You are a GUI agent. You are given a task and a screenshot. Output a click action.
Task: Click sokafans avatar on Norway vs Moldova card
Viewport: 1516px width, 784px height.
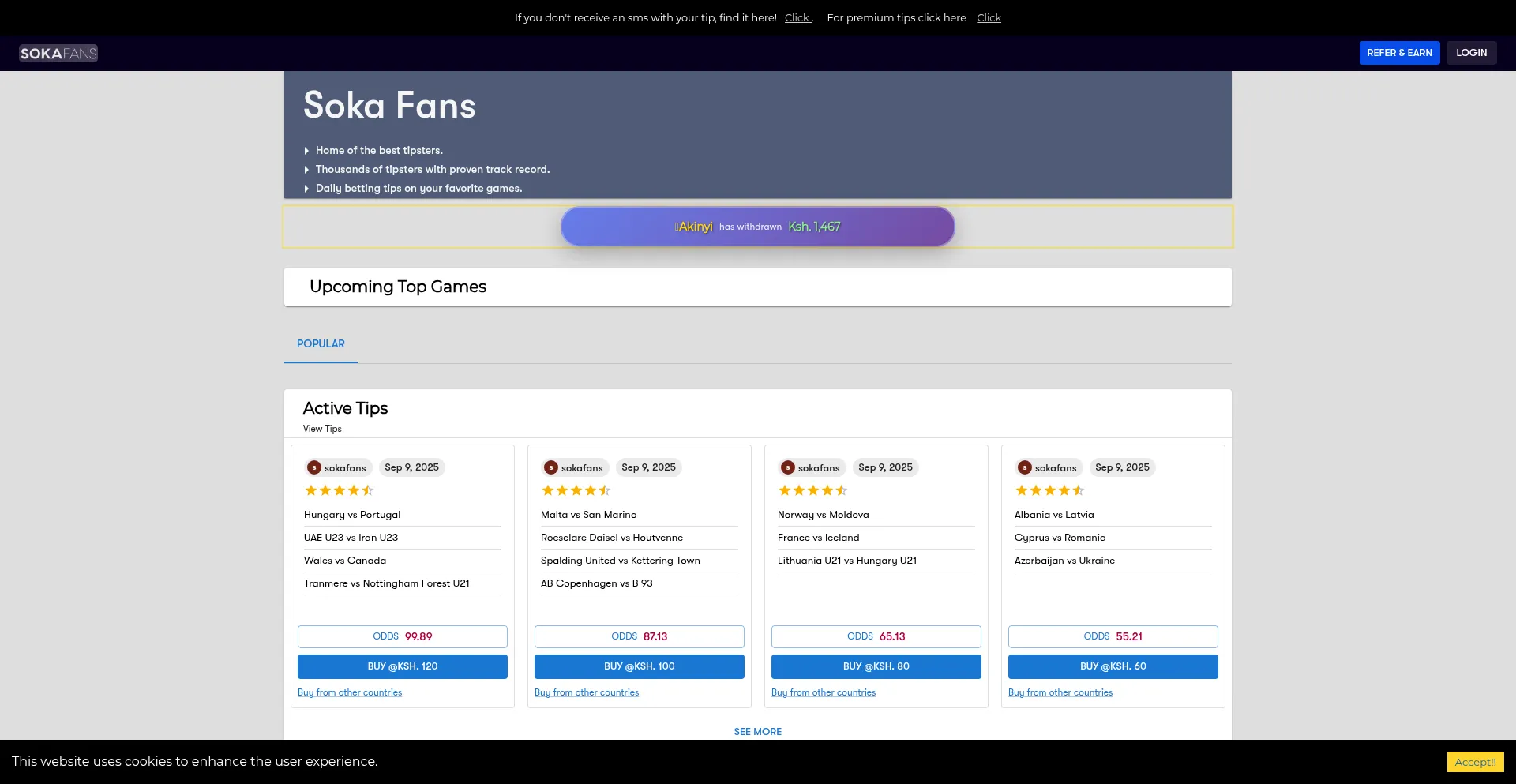[x=788, y=467]
